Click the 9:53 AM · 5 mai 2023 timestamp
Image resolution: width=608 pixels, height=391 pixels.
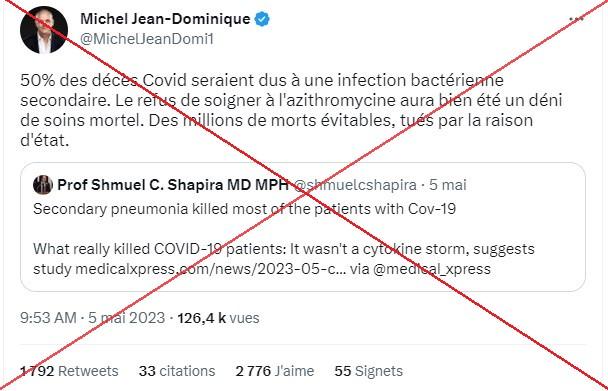(93, 318)
